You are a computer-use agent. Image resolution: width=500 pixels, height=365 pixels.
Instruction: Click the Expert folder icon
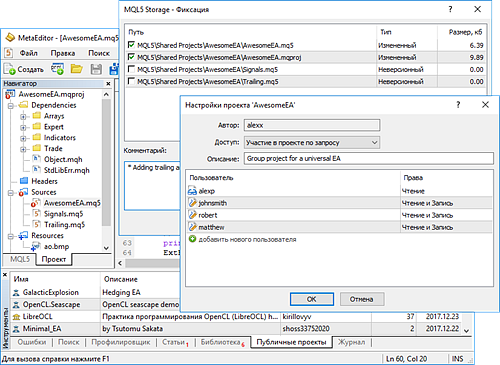tap(37, 127)
